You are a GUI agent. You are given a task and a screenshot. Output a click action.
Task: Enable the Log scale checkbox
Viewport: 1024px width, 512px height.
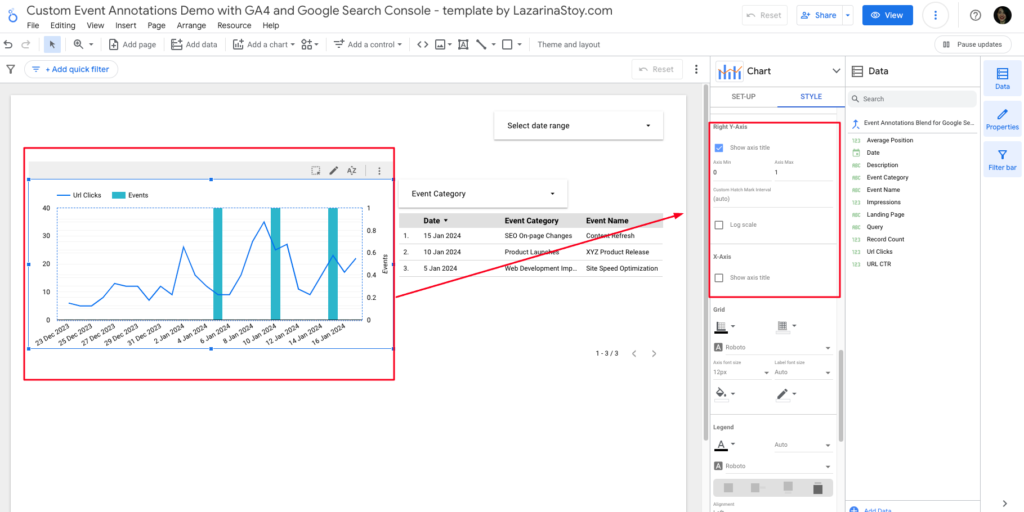coord(719,225)
